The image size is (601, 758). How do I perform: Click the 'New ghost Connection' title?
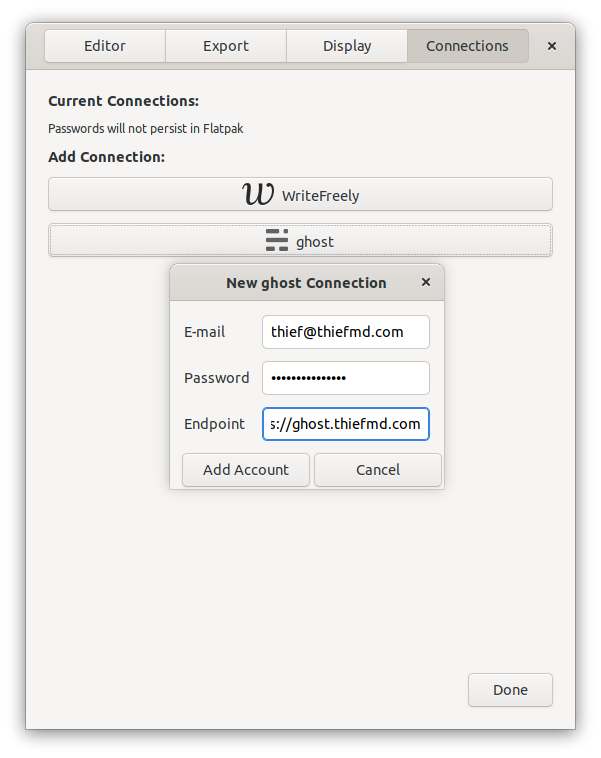(x=307, y=283)
